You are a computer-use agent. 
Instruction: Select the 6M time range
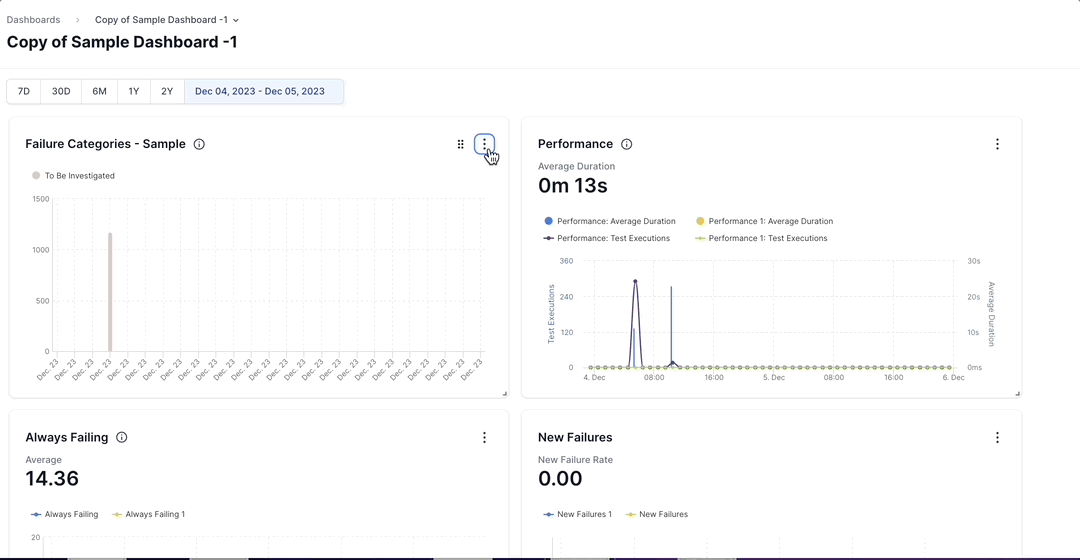99,91
